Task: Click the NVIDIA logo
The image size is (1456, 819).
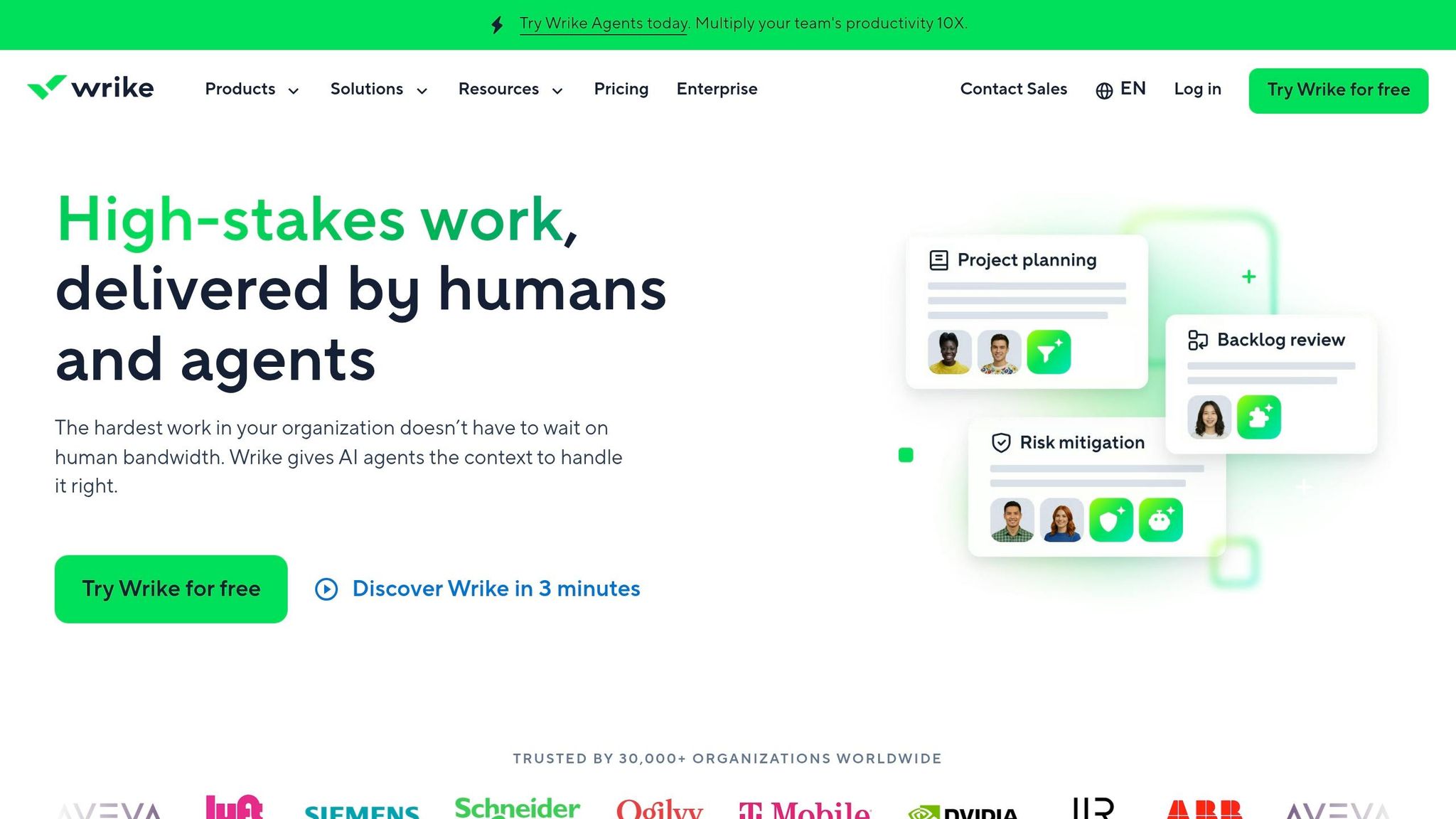Action: tap(963, 811)
